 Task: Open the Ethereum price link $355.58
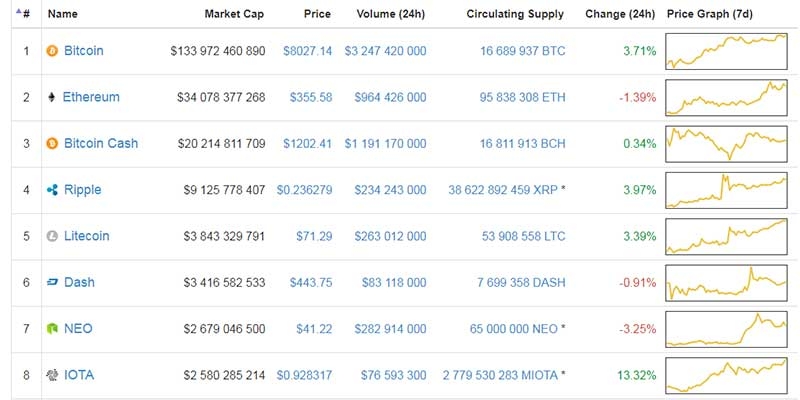click(x=311, y=97)
